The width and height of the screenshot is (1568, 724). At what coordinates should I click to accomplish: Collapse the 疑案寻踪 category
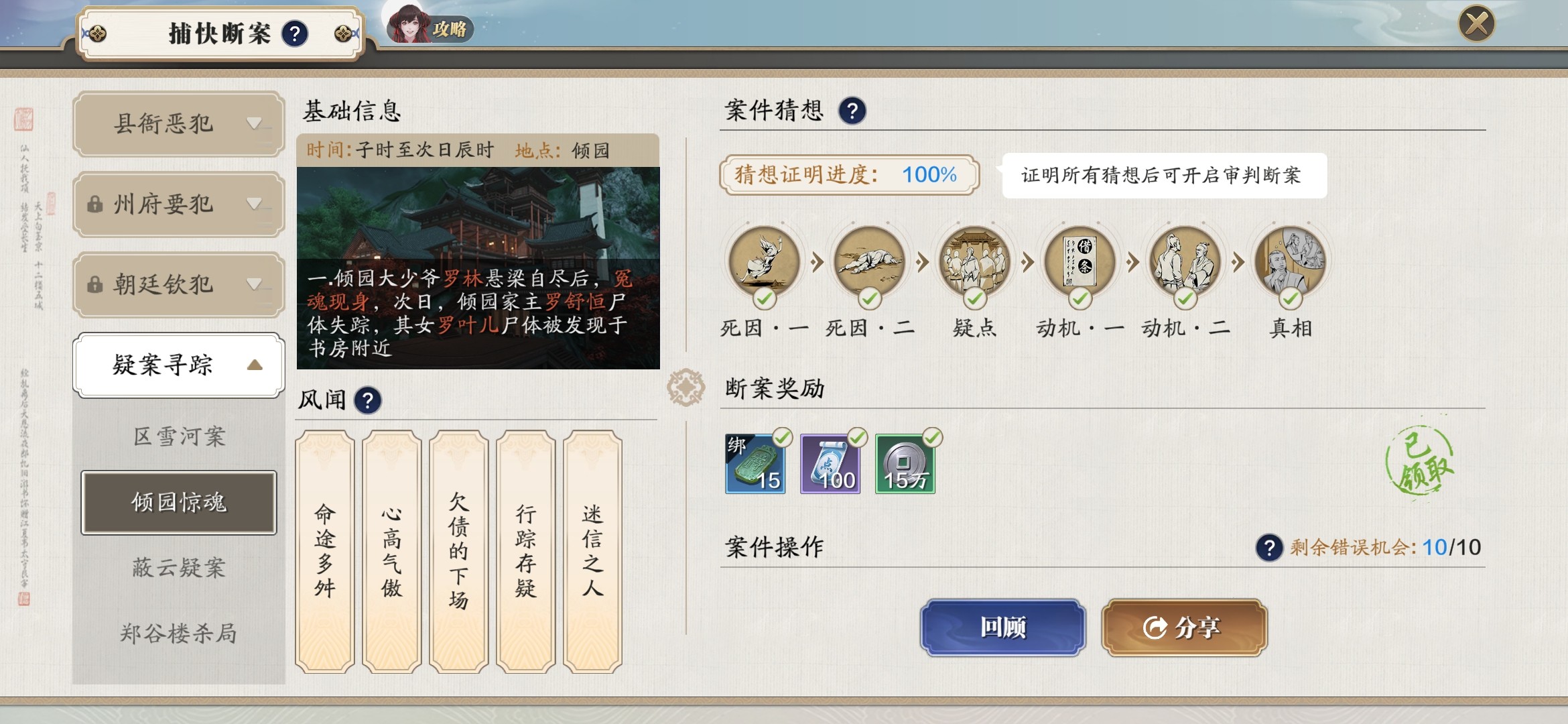click(x=178, y=365)
